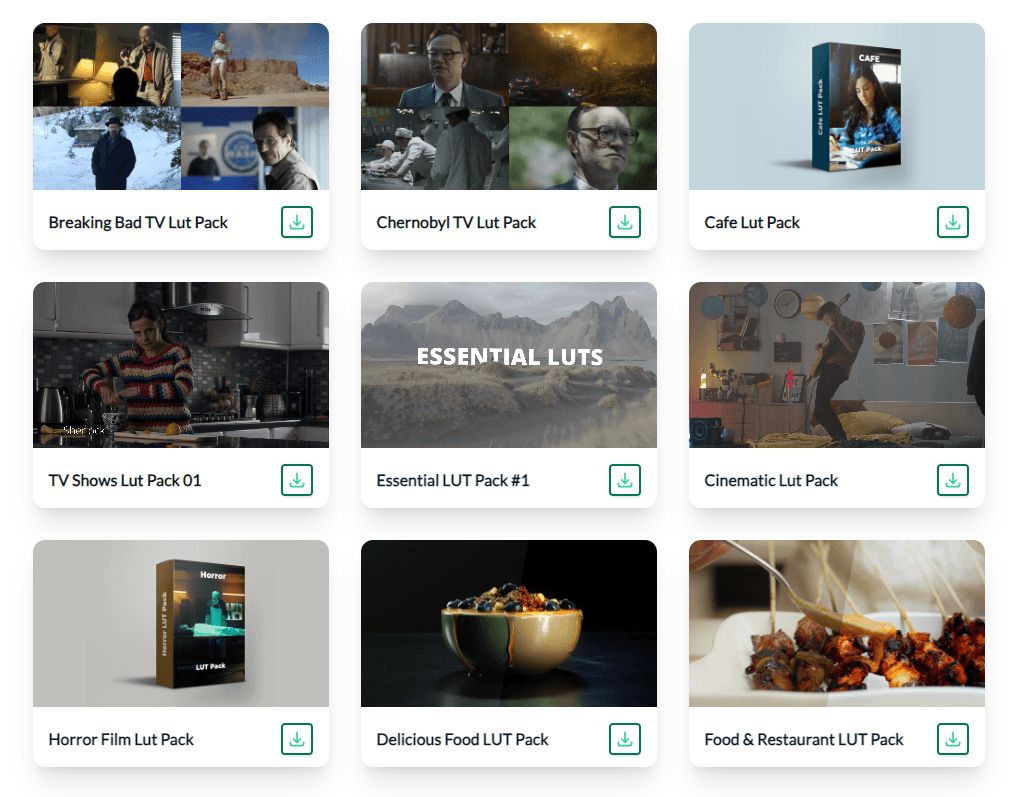The image size is (1019, 797).
Task: Open the Breaking Bad collage thumbnail
Action: point(181,107)
